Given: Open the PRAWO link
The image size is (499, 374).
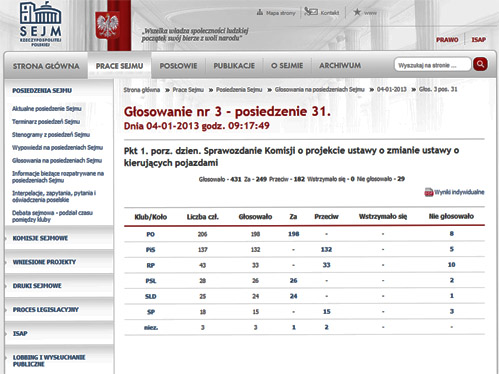Looking at the screenshot, I should pyautogui.click(x=447, y=40).
